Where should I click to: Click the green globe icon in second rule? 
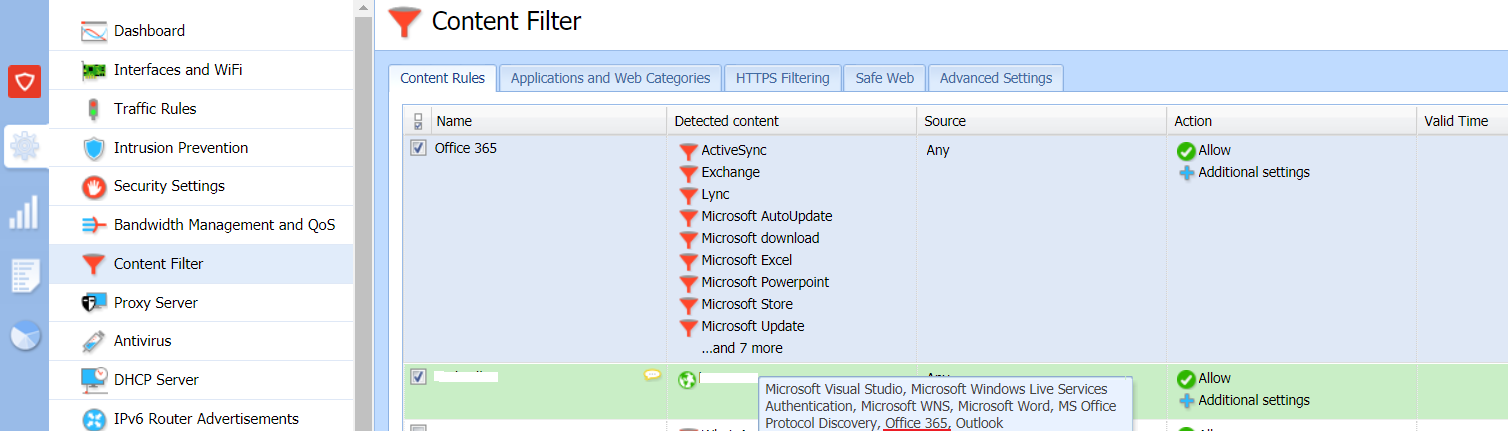click(687, 380)
